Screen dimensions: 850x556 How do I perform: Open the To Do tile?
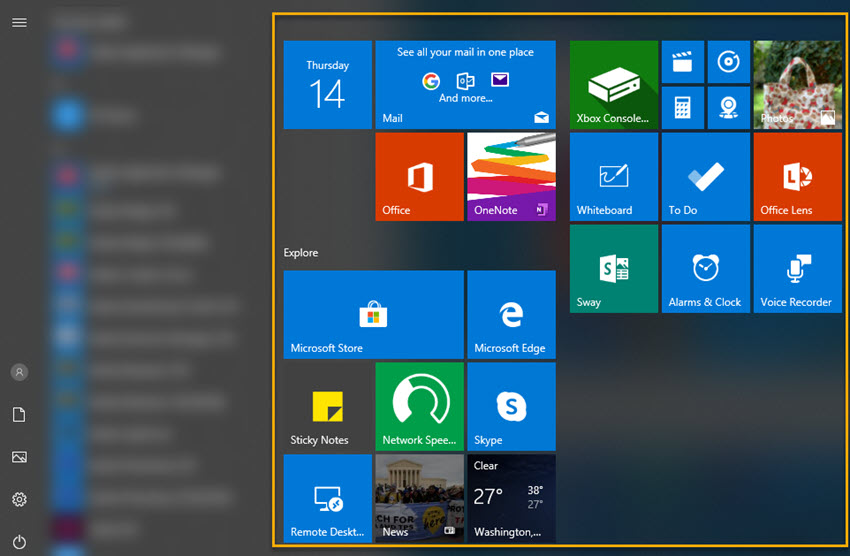706,177
